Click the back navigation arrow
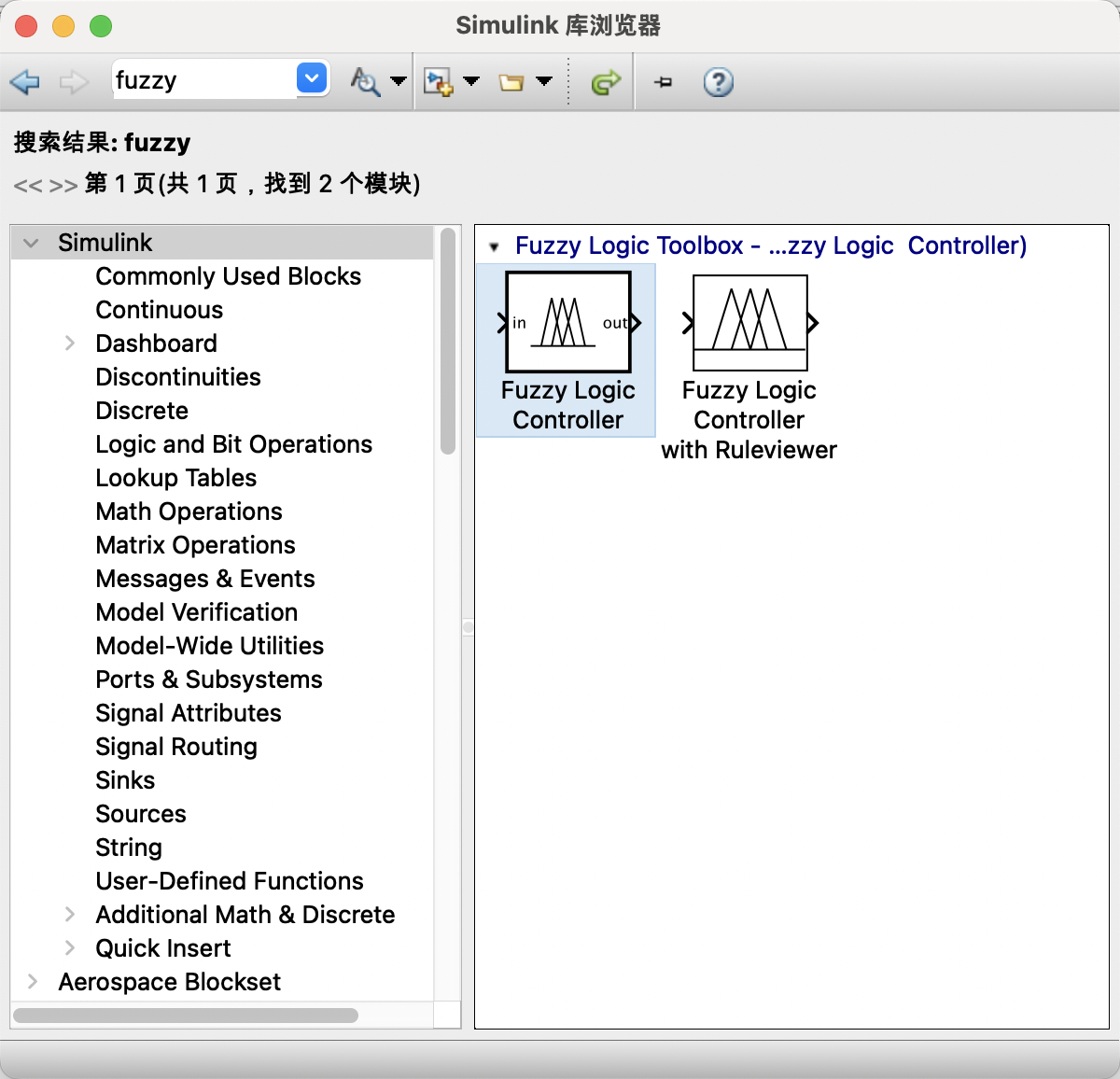1120x1079 pixels. 25,82
